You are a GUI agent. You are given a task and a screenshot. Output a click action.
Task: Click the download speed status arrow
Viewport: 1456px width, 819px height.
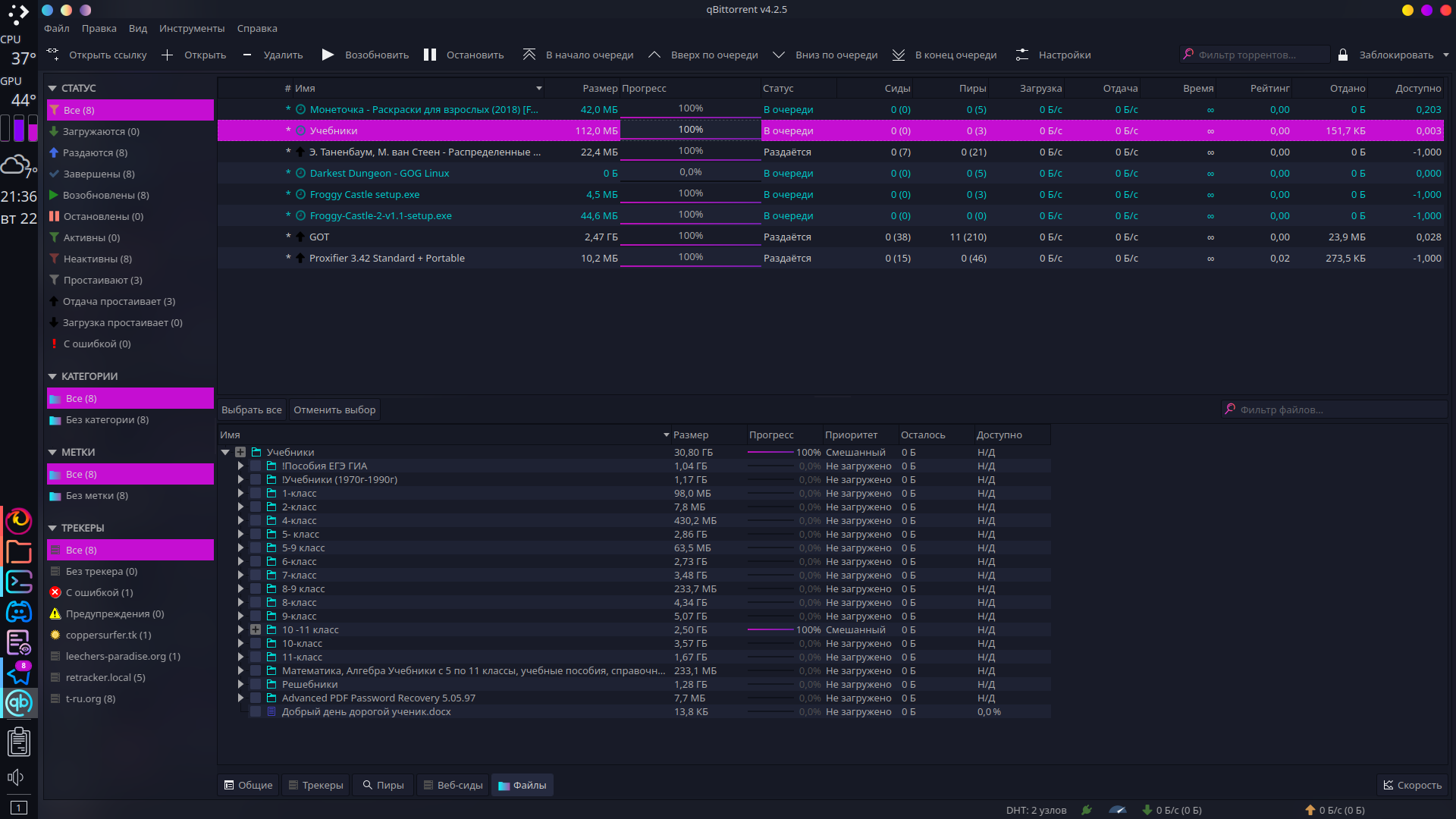tap(1147, 810)
